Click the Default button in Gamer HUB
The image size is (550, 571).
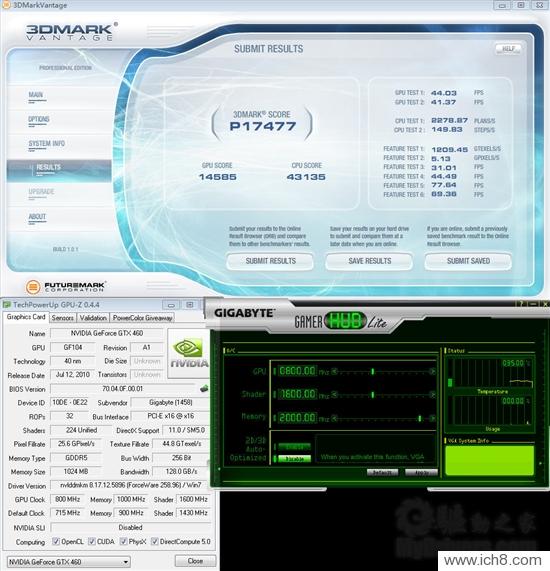point(382,472)
